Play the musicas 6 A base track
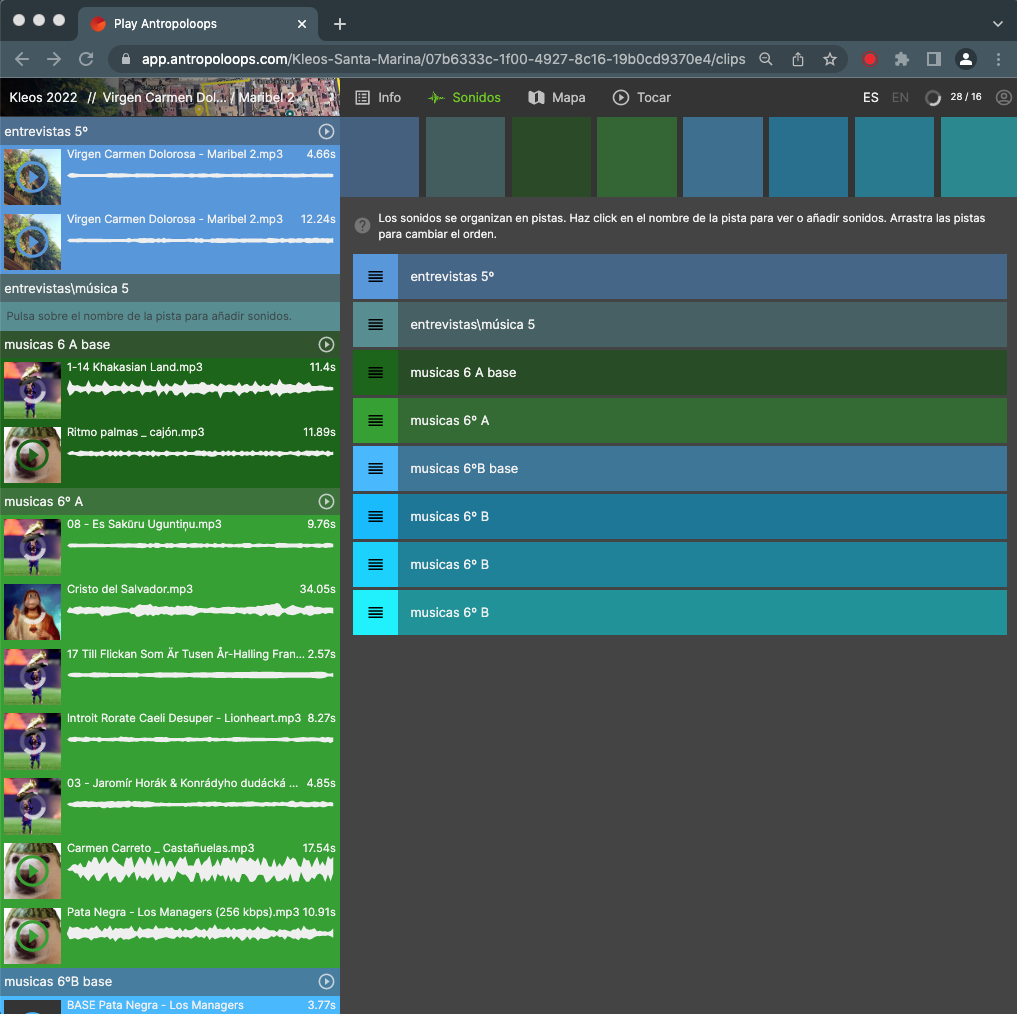 point(326,345)
